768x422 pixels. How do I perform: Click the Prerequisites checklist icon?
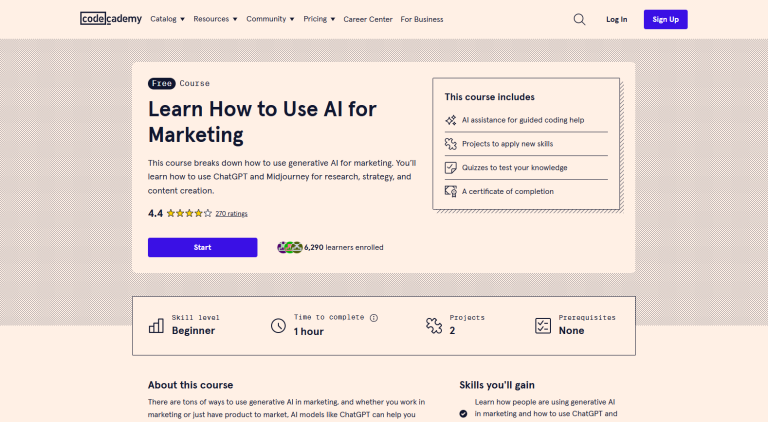pos(543,326)
